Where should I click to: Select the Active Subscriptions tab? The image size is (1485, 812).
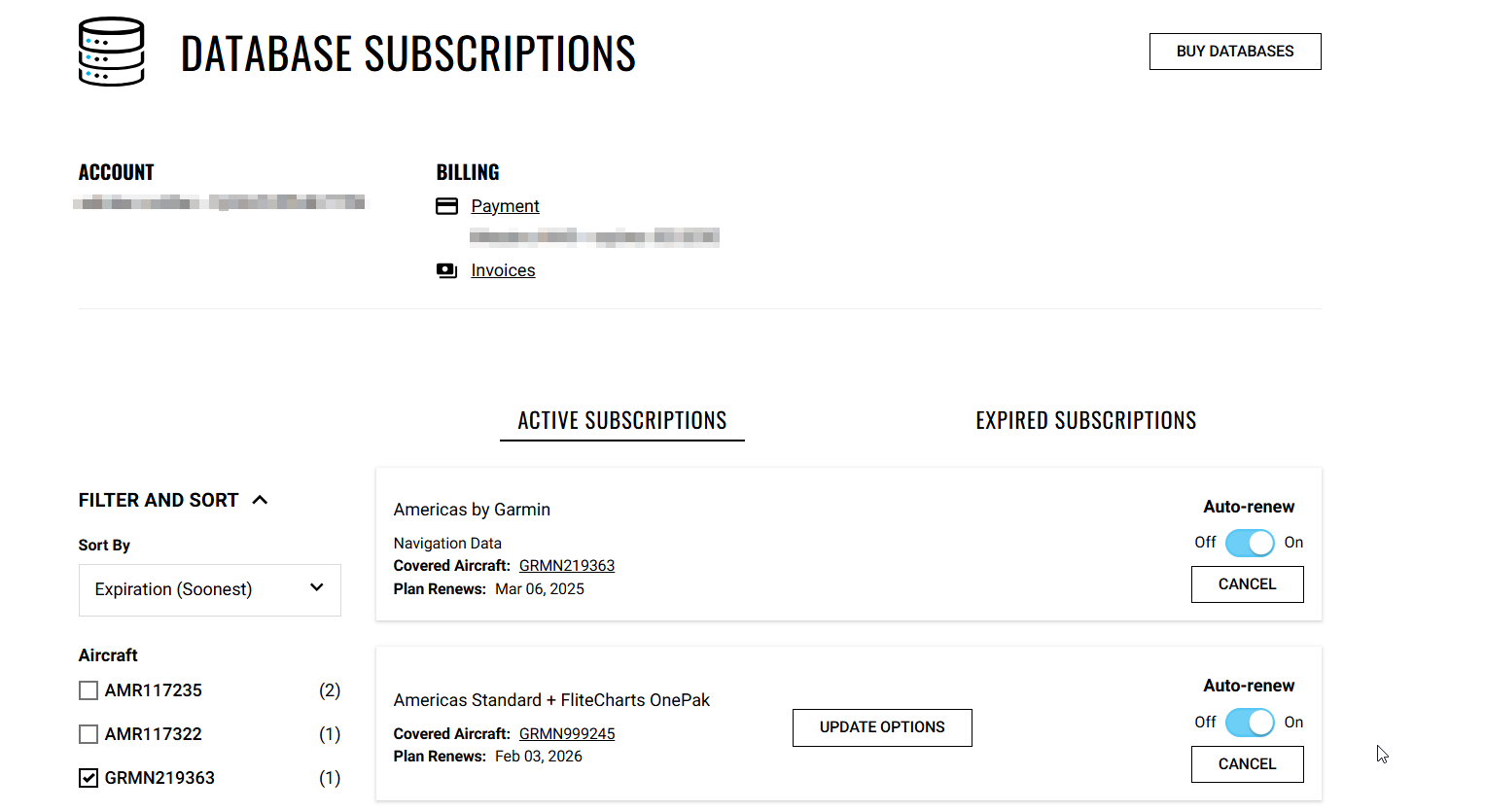click(x=621, y=421)
